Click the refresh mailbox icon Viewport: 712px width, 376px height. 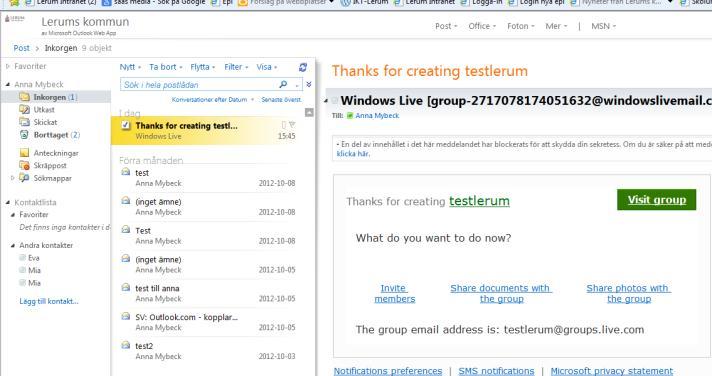[x=303, y=67]
